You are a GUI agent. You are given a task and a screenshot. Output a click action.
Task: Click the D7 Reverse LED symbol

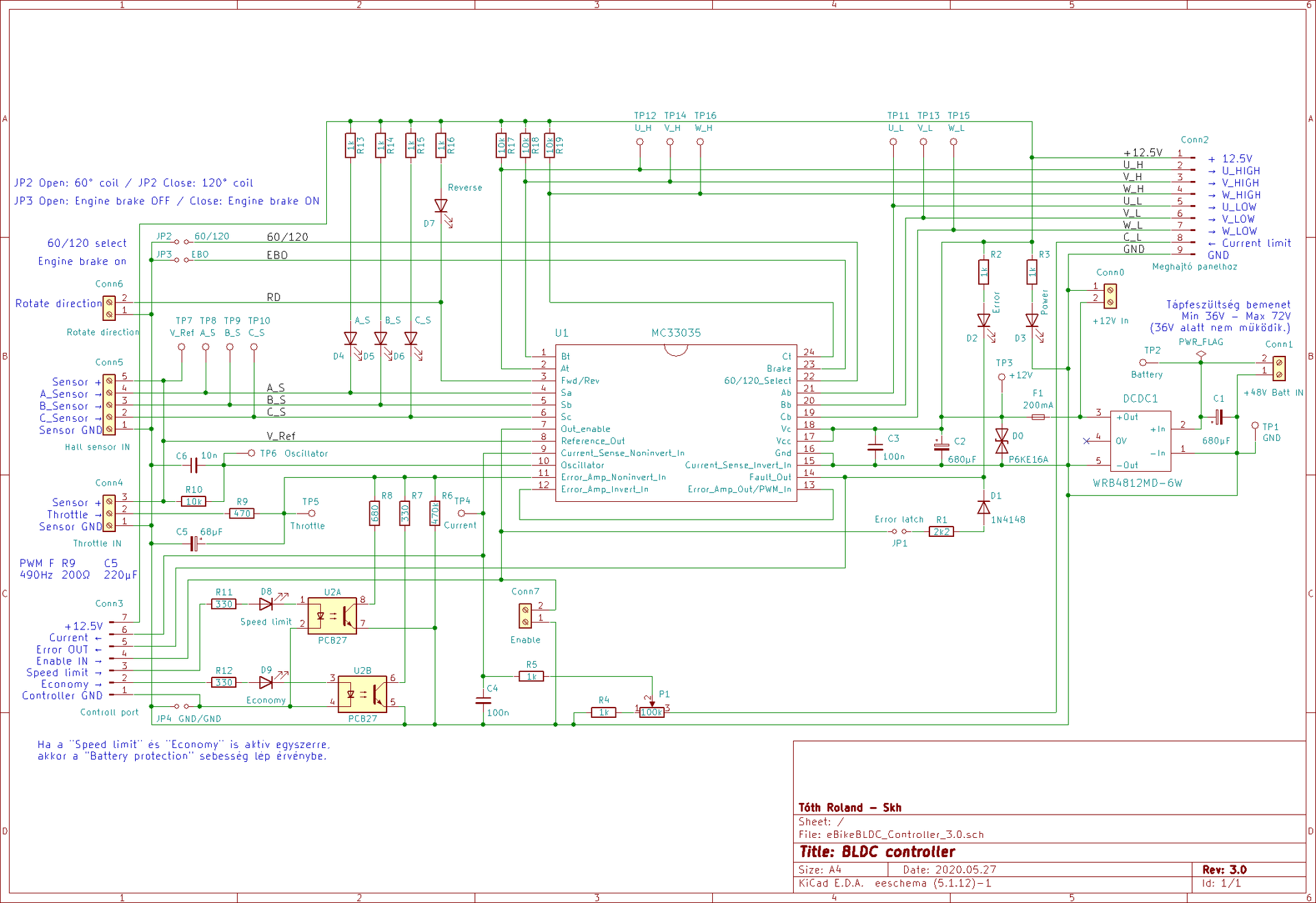point(441,206)
